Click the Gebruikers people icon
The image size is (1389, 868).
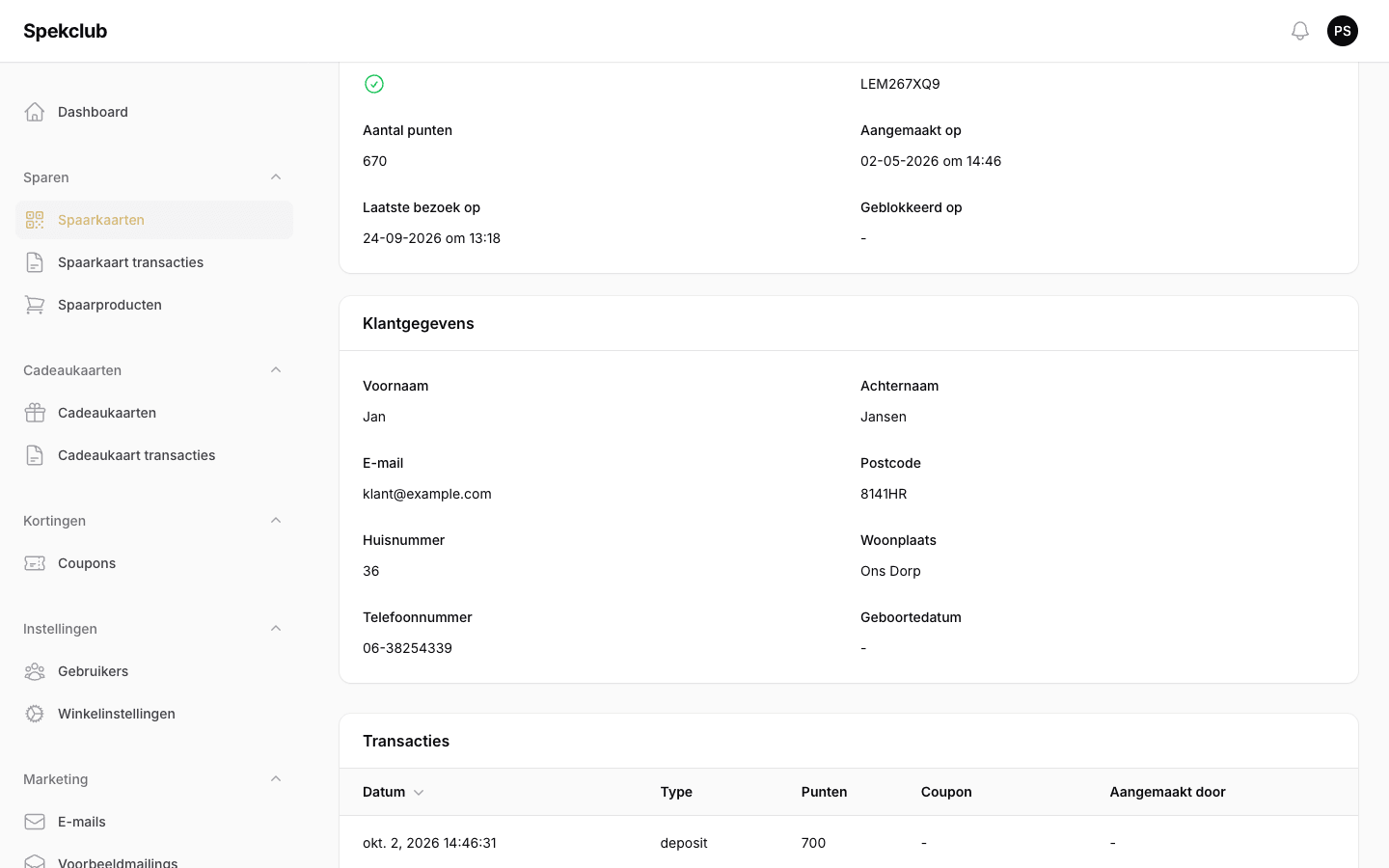(35, 671)
